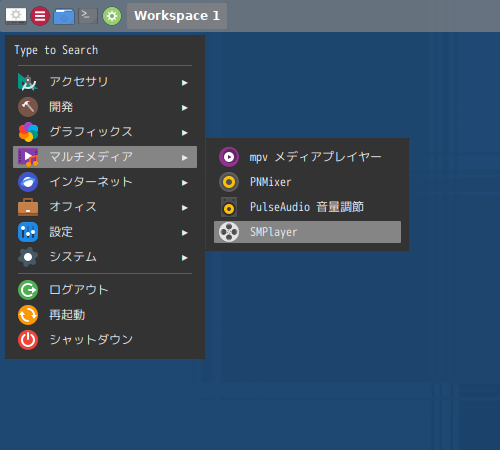The width and height of the screenshot is (500, 450).
Task: Expand the システム submenu arrow
Action: click(x=184, y=258)
